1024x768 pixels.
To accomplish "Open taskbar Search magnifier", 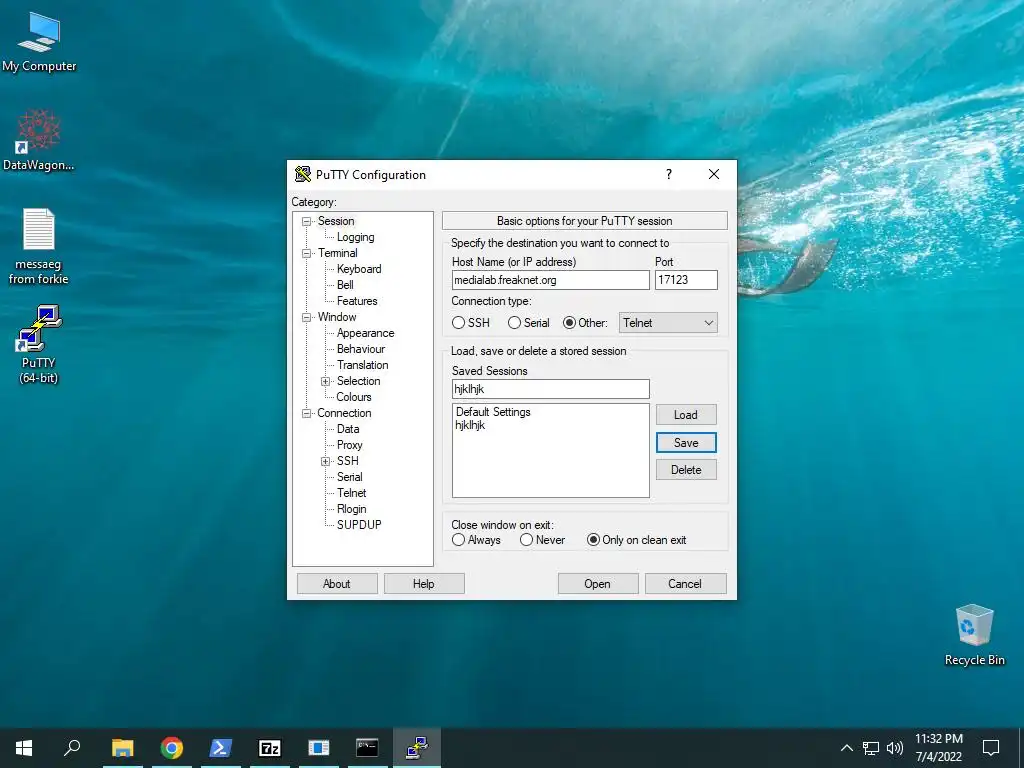I will tap(72, 748).
